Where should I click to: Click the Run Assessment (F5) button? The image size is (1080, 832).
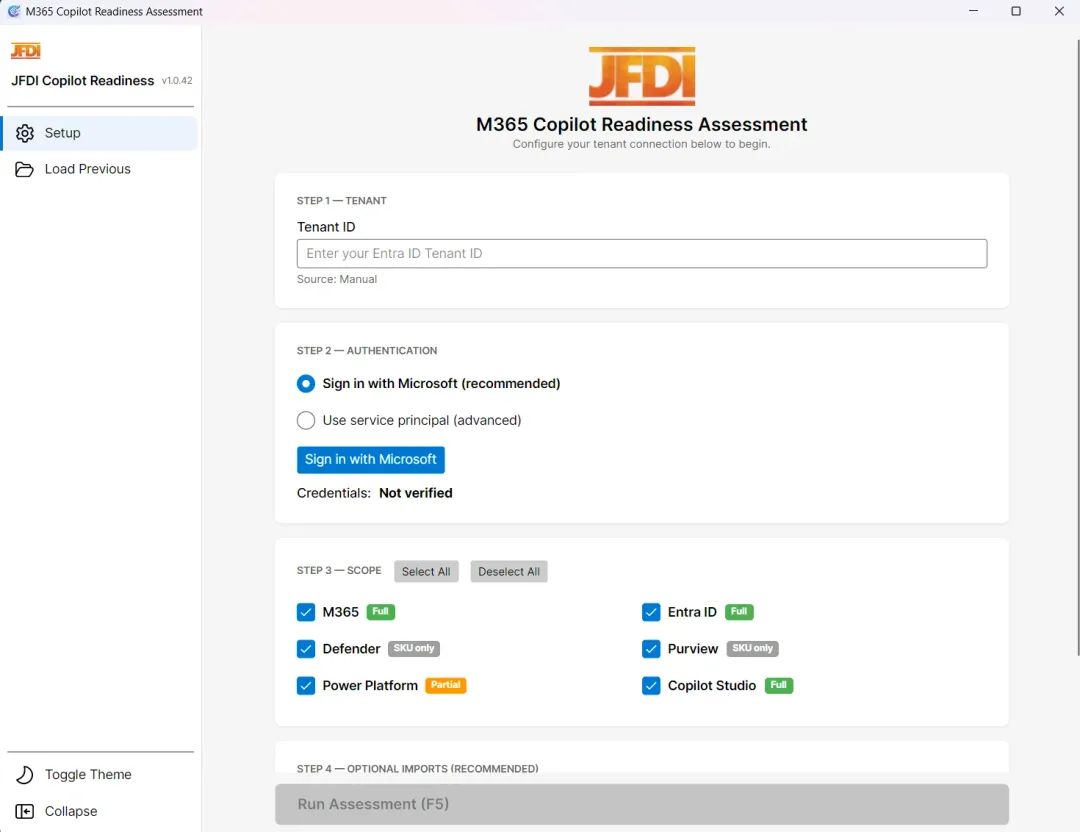pos(642,804)
